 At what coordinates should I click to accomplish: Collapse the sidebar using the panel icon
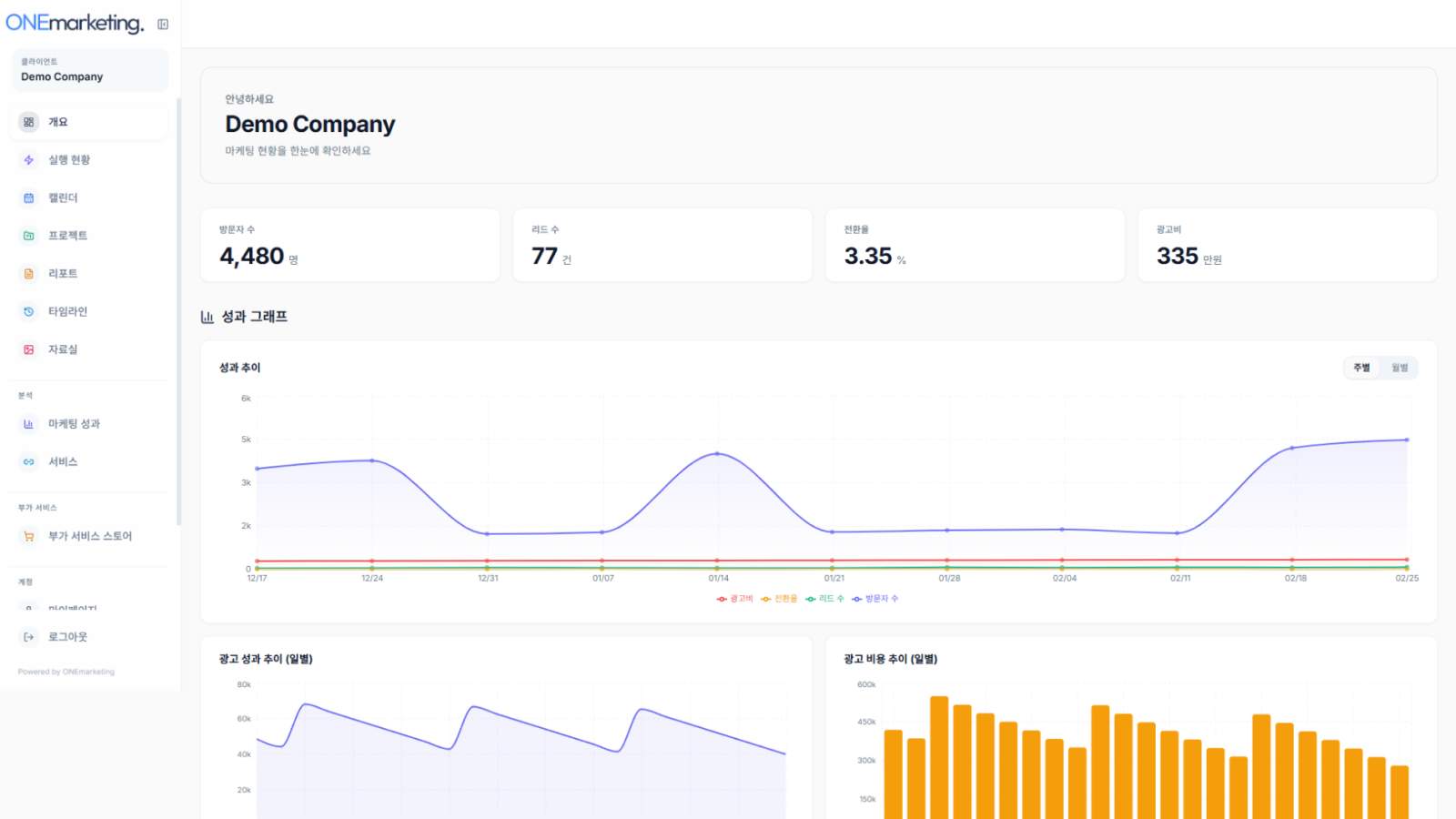[x=163, y=25]
